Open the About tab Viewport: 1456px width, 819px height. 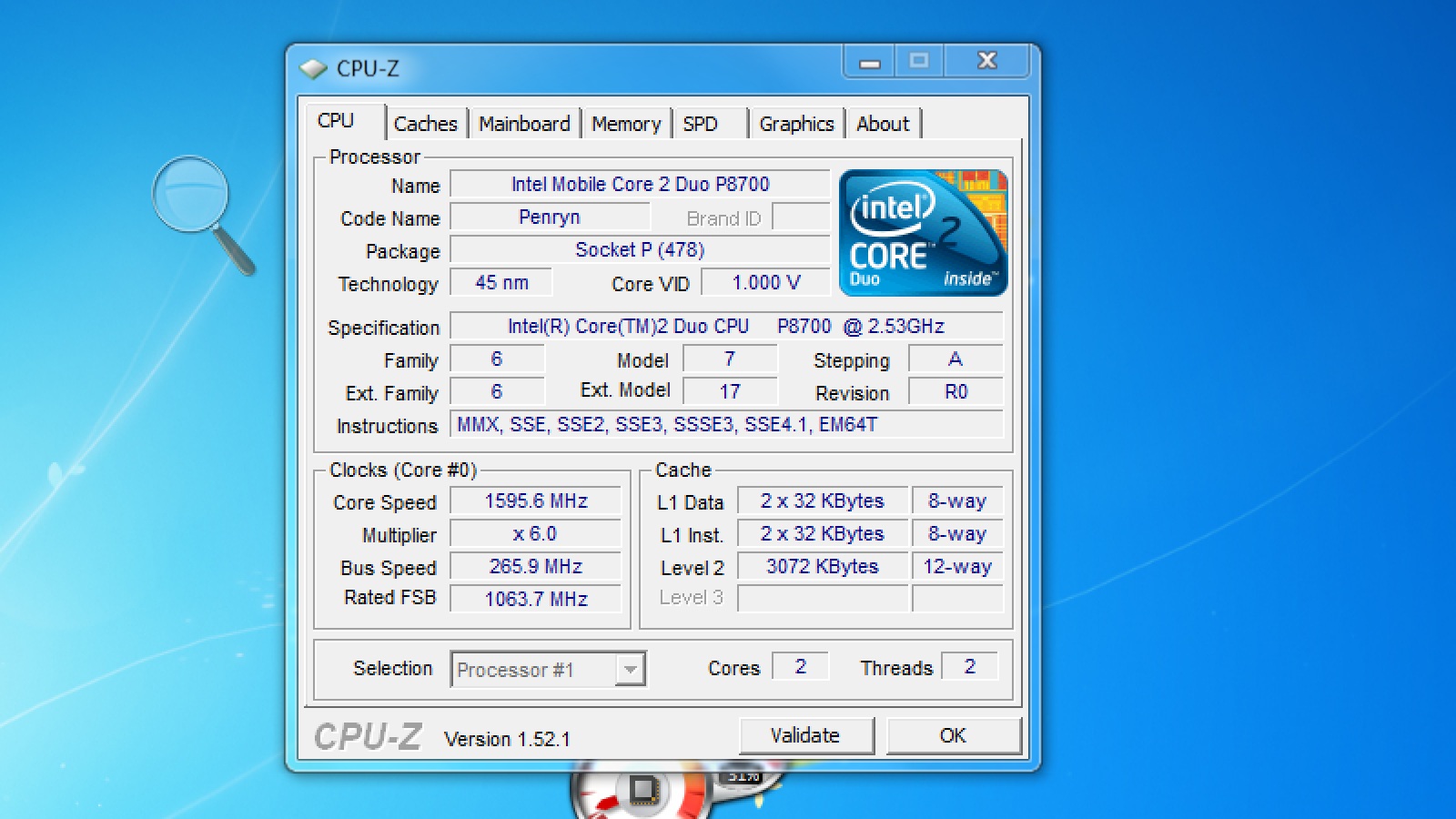(x=883, y=124)
